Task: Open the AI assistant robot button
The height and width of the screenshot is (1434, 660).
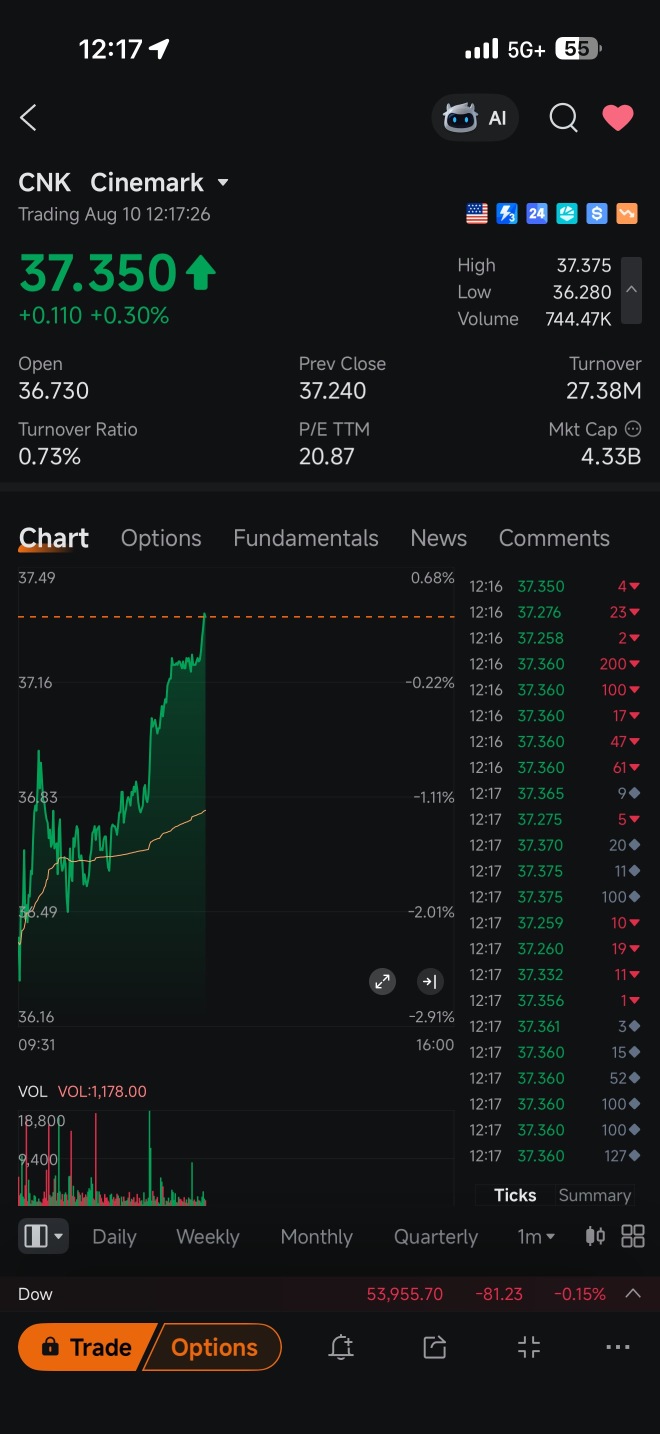Action: point(475,118)
